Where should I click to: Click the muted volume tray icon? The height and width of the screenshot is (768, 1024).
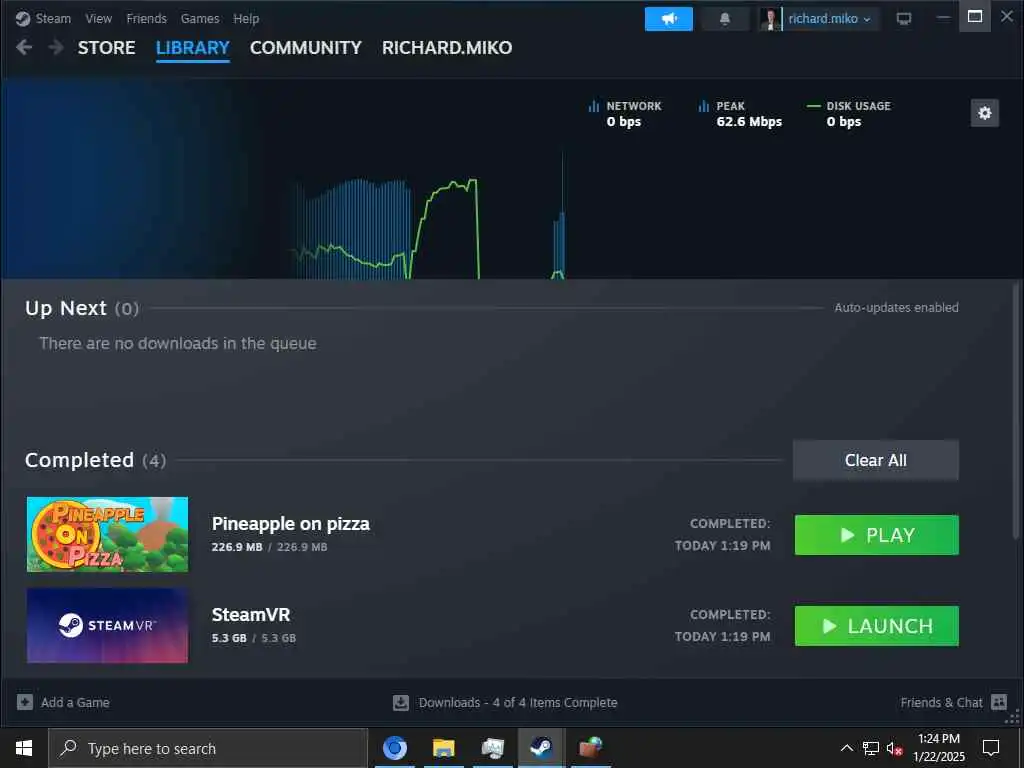[895, 748]
